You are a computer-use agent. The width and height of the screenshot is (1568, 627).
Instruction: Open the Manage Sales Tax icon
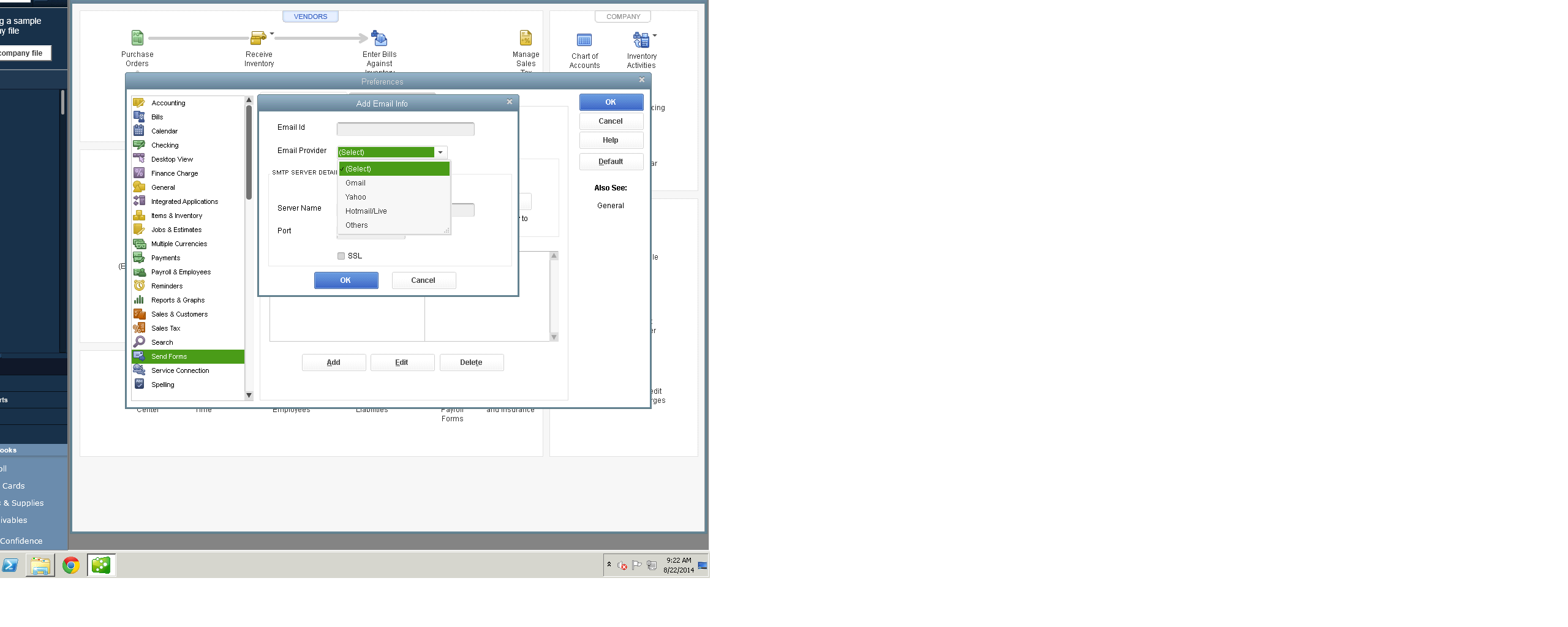[x=526, y=39]
